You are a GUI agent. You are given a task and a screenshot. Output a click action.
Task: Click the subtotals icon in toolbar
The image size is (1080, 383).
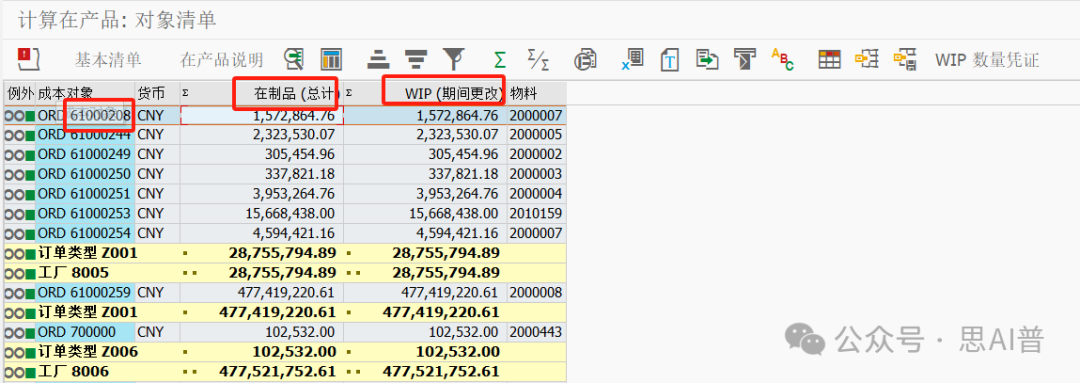[538, 59]
